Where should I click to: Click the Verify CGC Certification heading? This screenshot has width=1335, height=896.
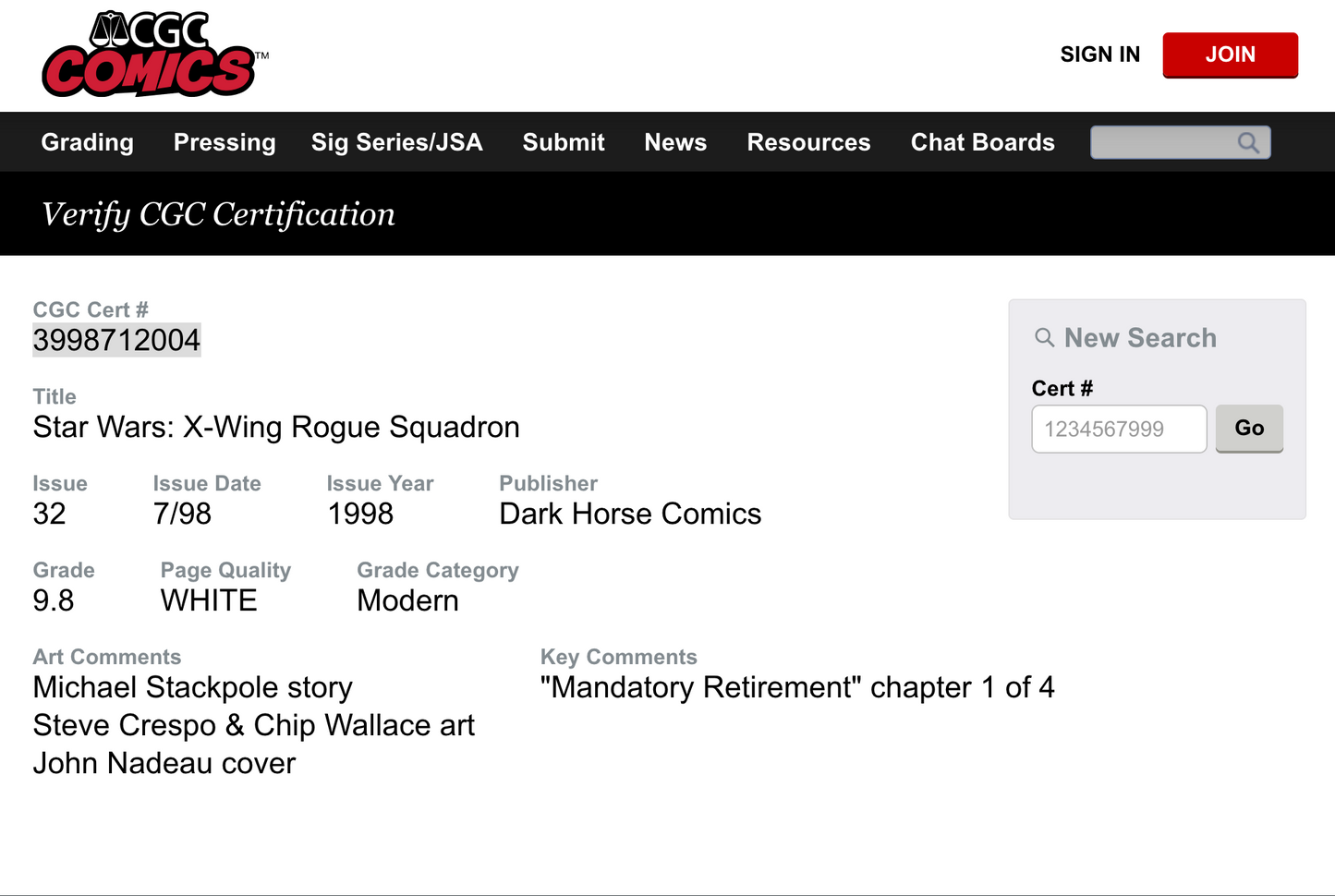(218, 214)
